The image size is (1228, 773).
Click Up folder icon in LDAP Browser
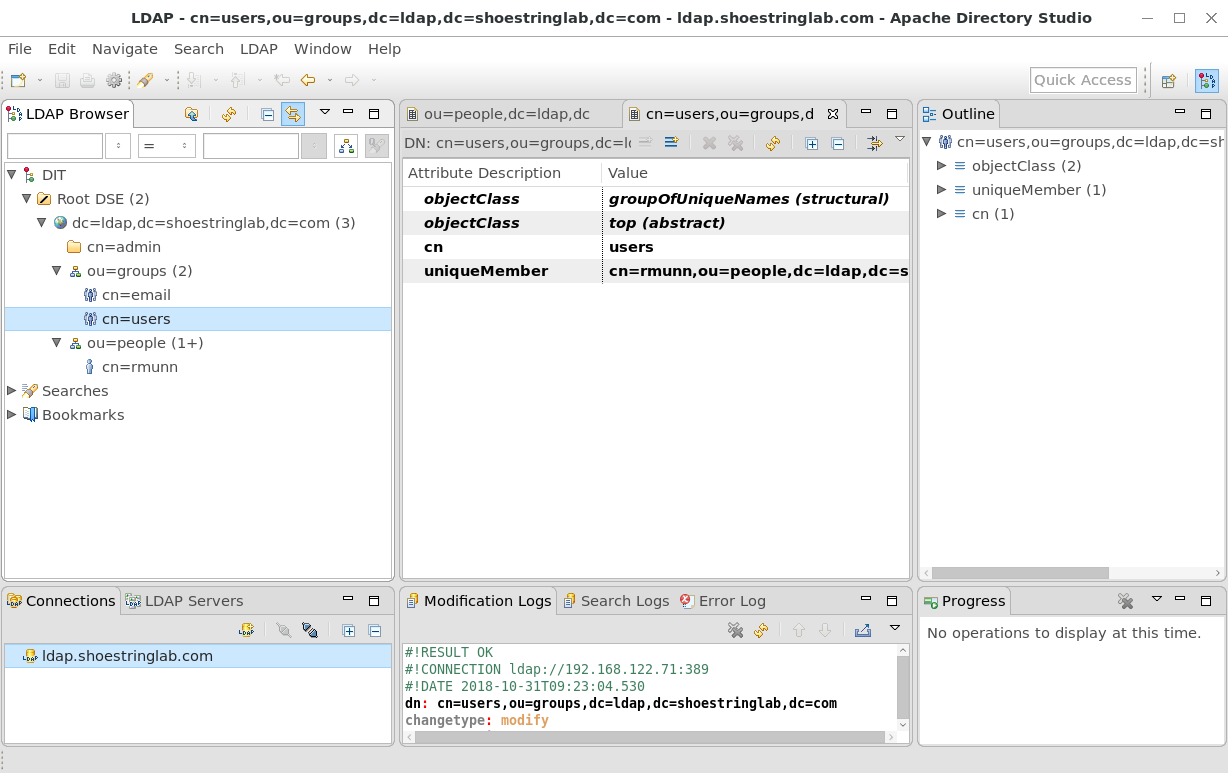(x=191, y=114)
